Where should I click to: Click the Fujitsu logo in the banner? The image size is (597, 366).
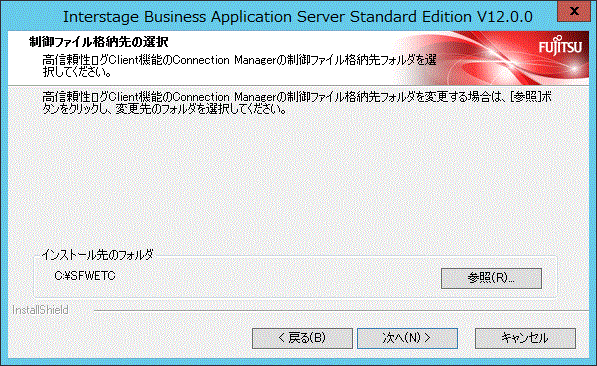tap(560, 46)
